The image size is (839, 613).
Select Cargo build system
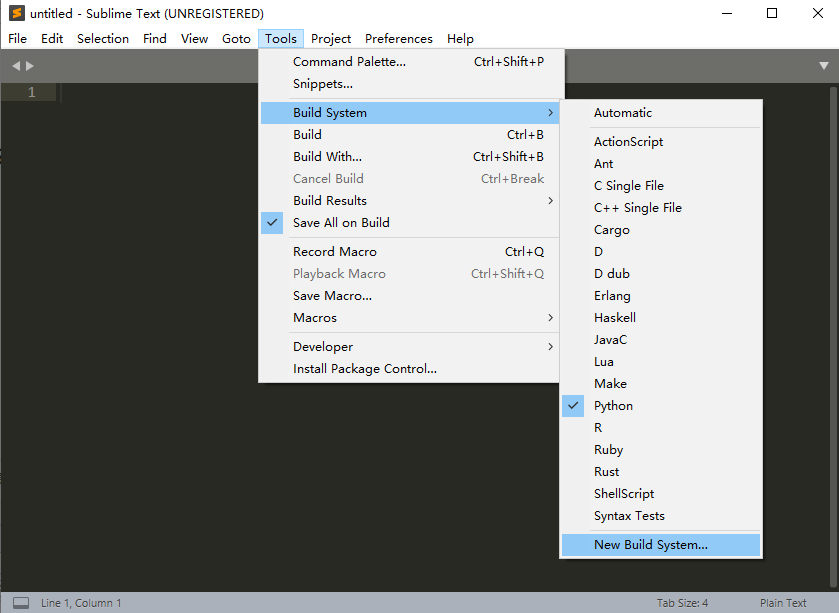click(661, 230)
